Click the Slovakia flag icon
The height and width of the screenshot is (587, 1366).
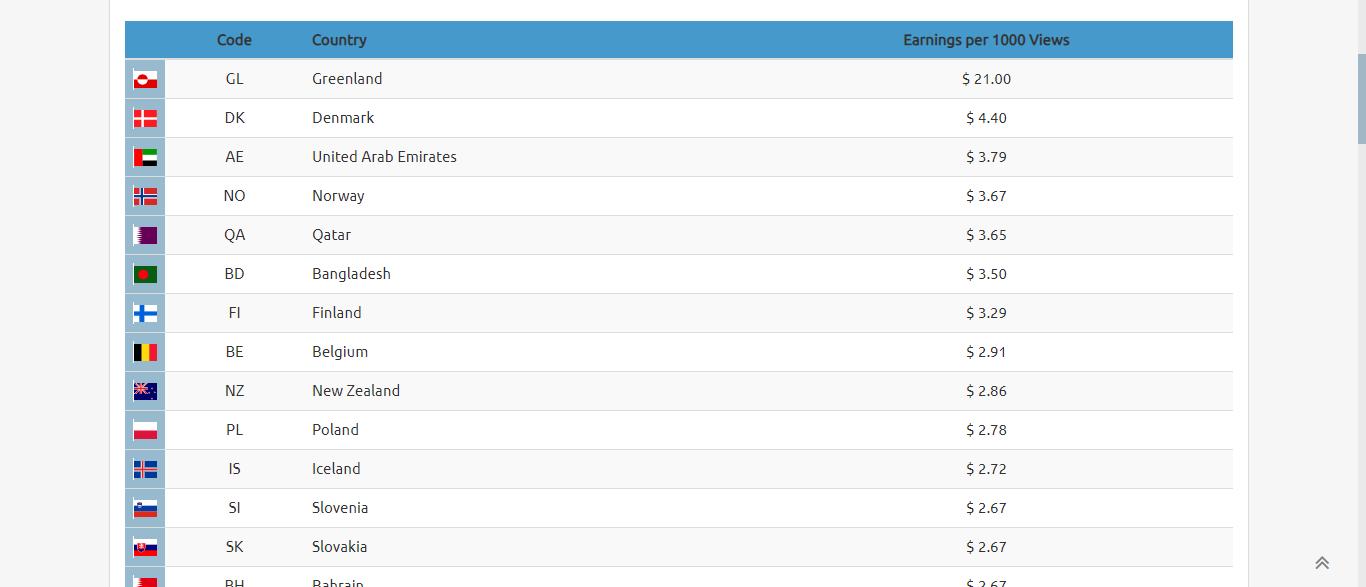pyautogui.click(x=145, y=547)
